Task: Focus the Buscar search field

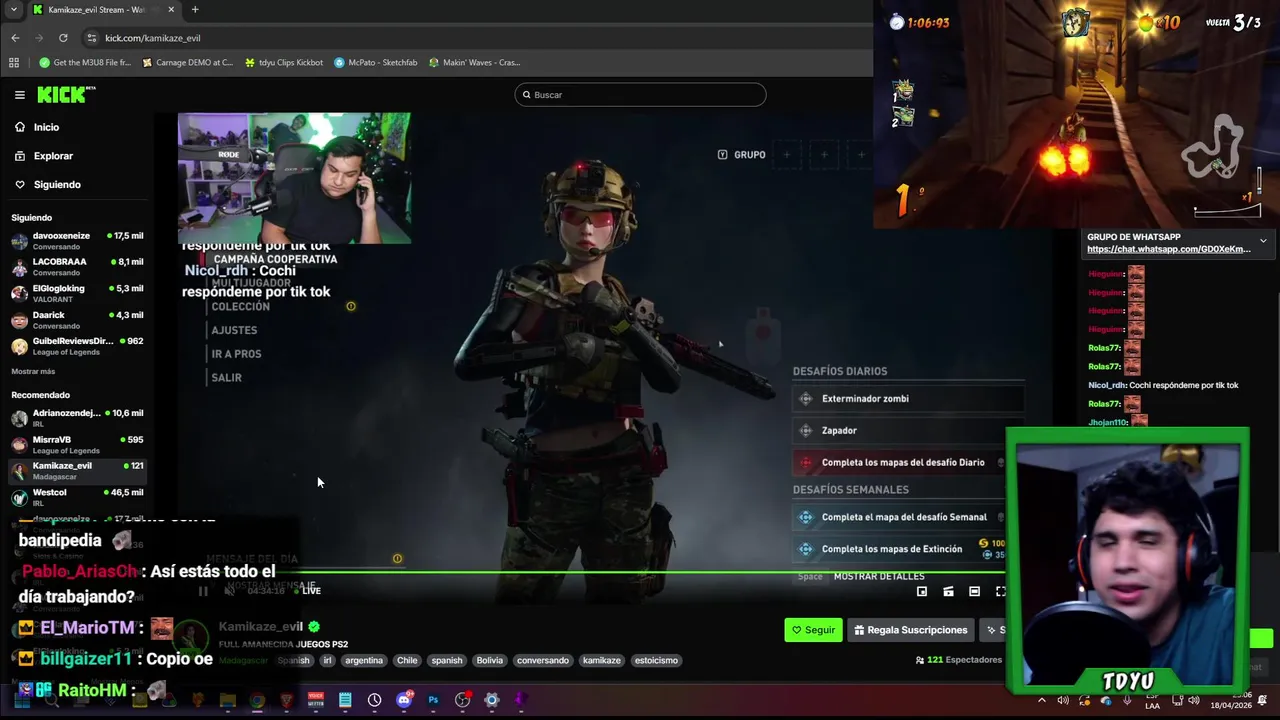Action: pos(640,95)
